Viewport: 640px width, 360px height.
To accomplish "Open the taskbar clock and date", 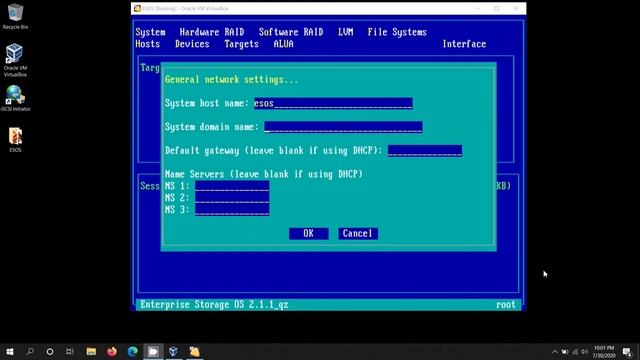I will click(x=604, y=352).
